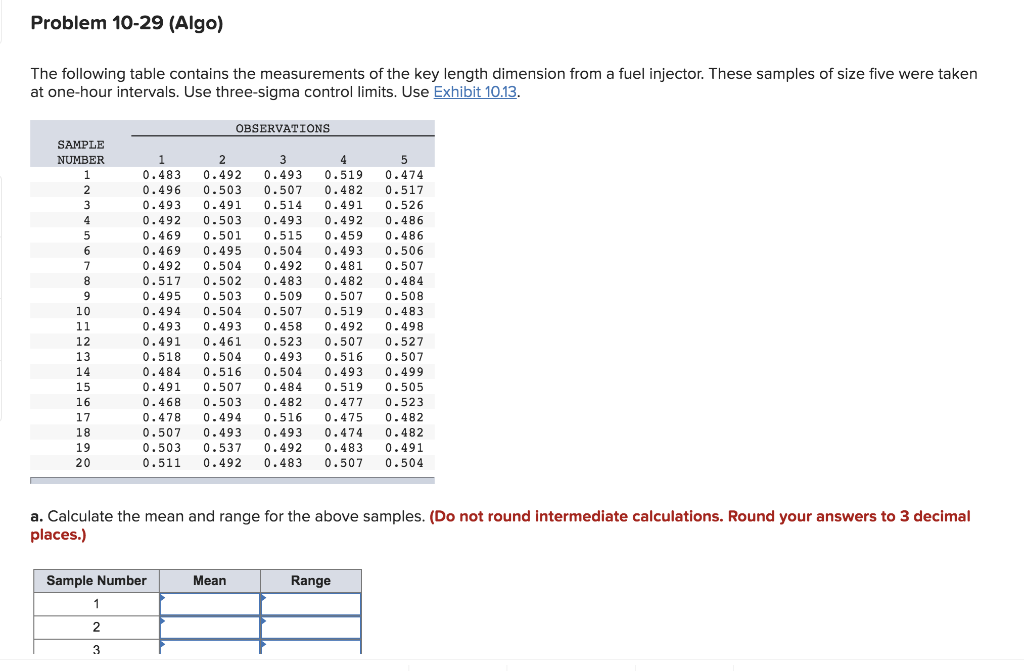Select observation column header 1
The width and height of the screenshot is (1024, 671).
click(162, 159)
